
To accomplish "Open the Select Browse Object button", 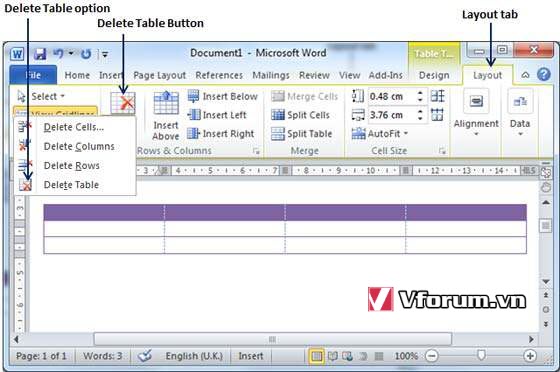I will 546,310.
